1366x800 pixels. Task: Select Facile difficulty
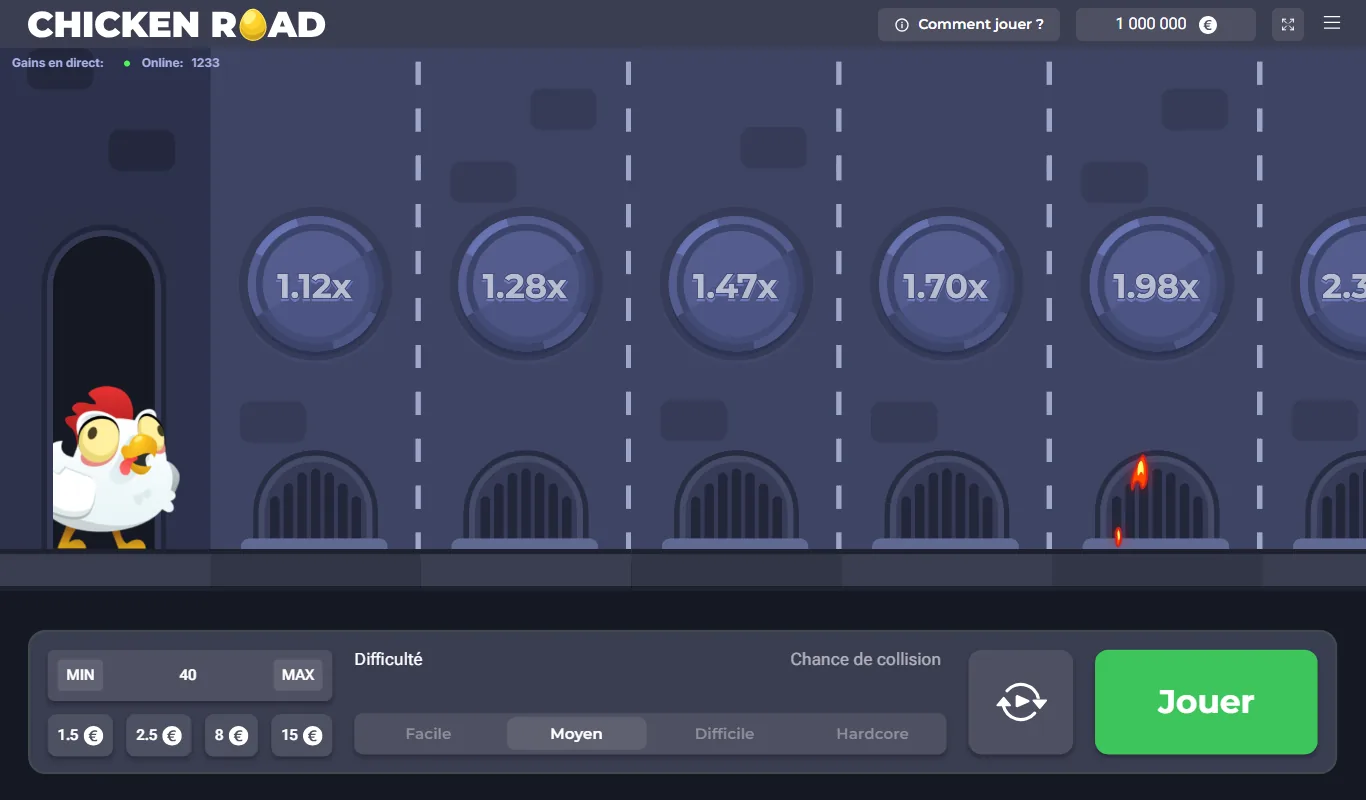(428, 734)
